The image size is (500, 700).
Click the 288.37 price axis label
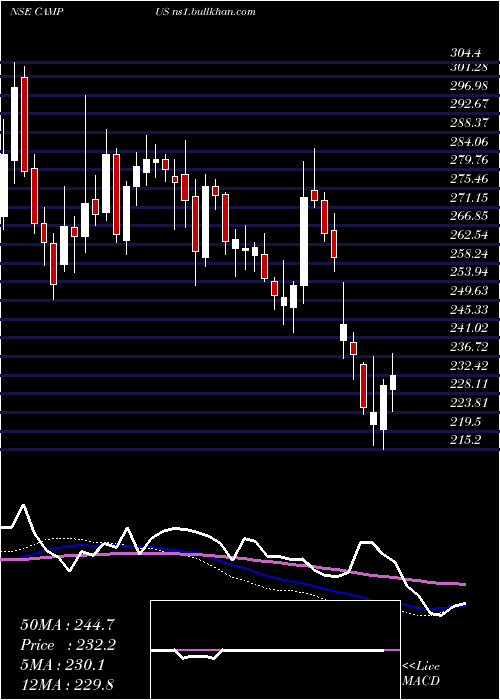click(469, 122)
